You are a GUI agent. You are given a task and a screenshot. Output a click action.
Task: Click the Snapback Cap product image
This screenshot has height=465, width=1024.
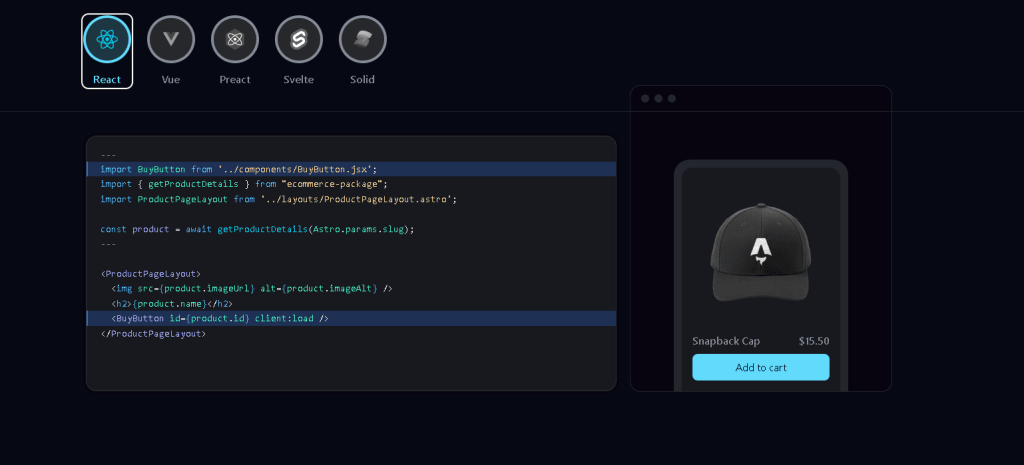(x=760, y=252)
